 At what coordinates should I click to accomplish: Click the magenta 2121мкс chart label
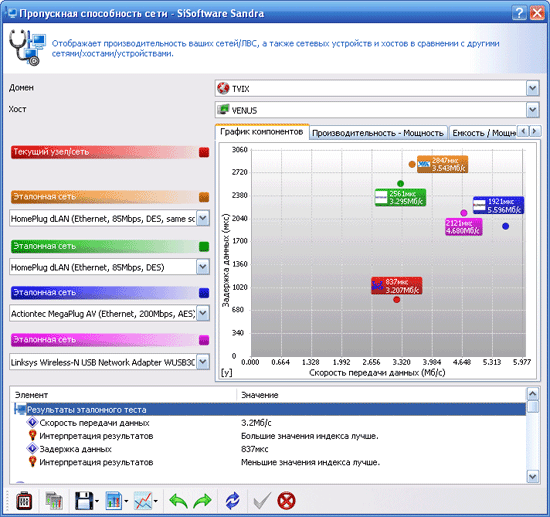pos(464,227)
